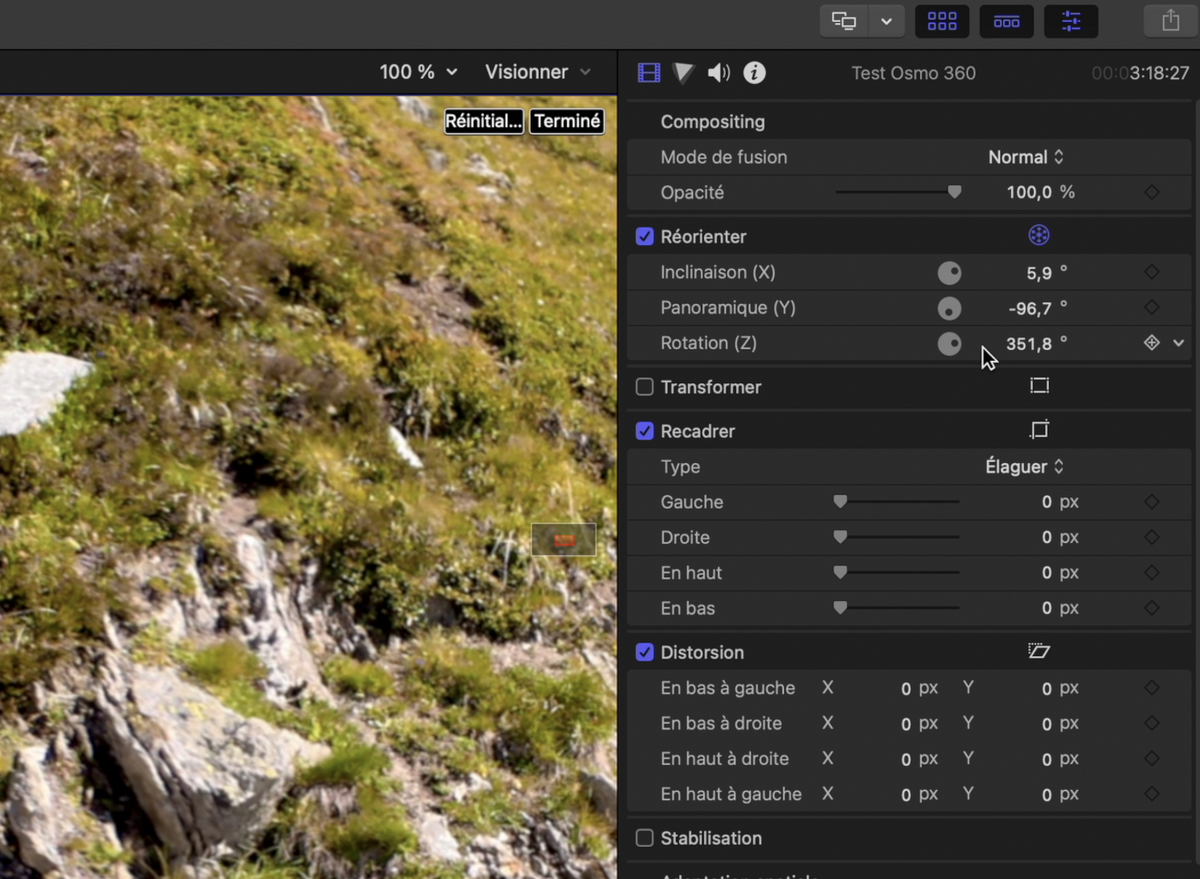
Task: Open the Mode de fusion Normal dropdown
Action: [x=1026, y=157]
